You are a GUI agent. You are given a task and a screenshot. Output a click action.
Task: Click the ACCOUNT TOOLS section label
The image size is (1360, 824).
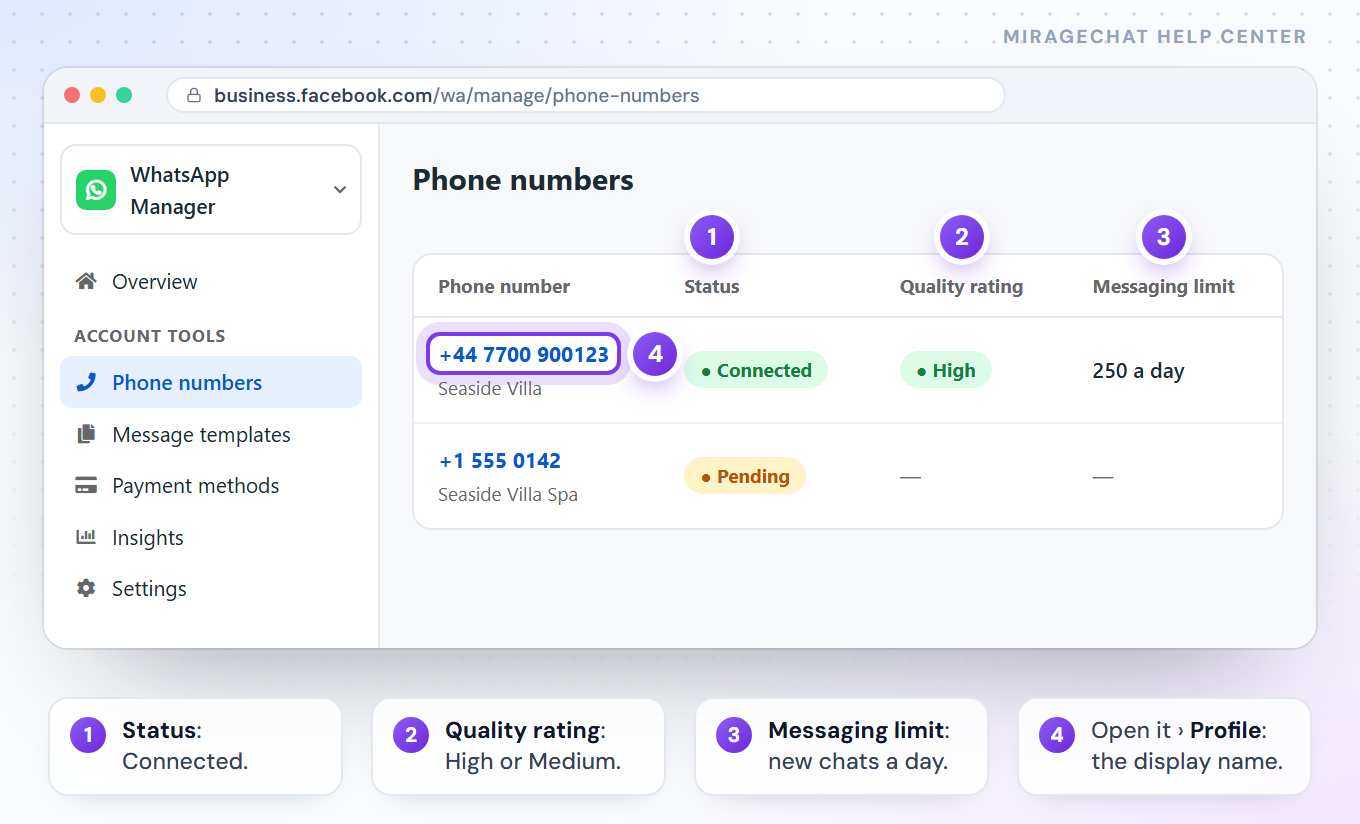tap(150, 336)
